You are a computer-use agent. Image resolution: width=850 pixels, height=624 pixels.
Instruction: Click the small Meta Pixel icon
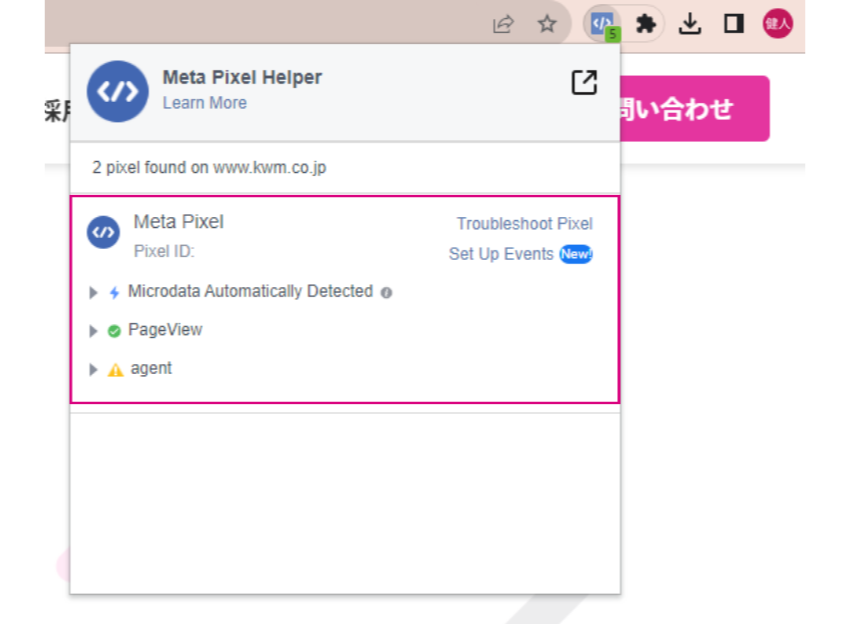click(x=104, y=232)
